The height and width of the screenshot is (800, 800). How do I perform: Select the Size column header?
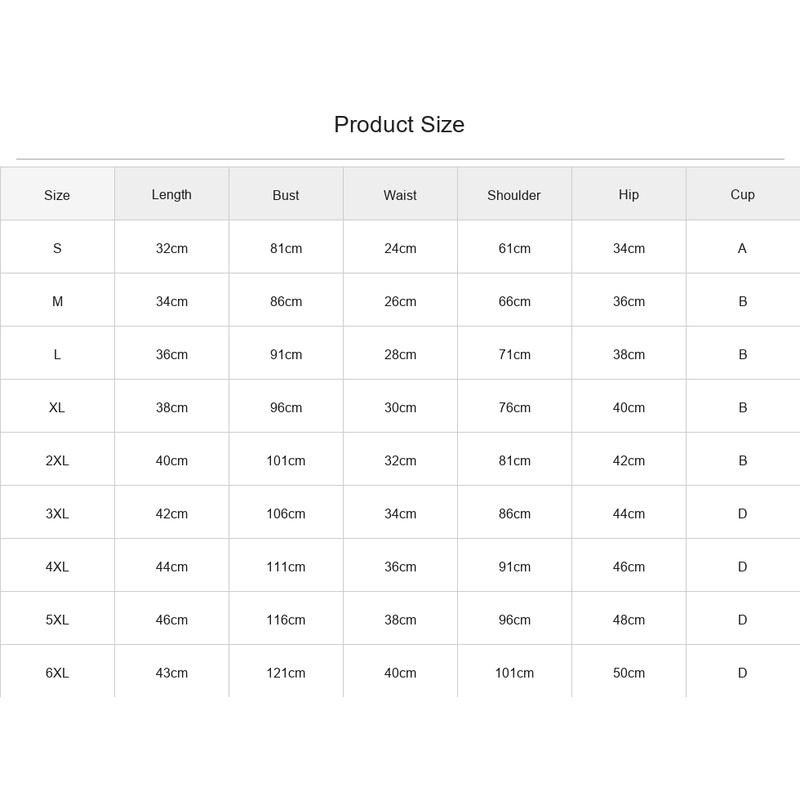(57, 195)
